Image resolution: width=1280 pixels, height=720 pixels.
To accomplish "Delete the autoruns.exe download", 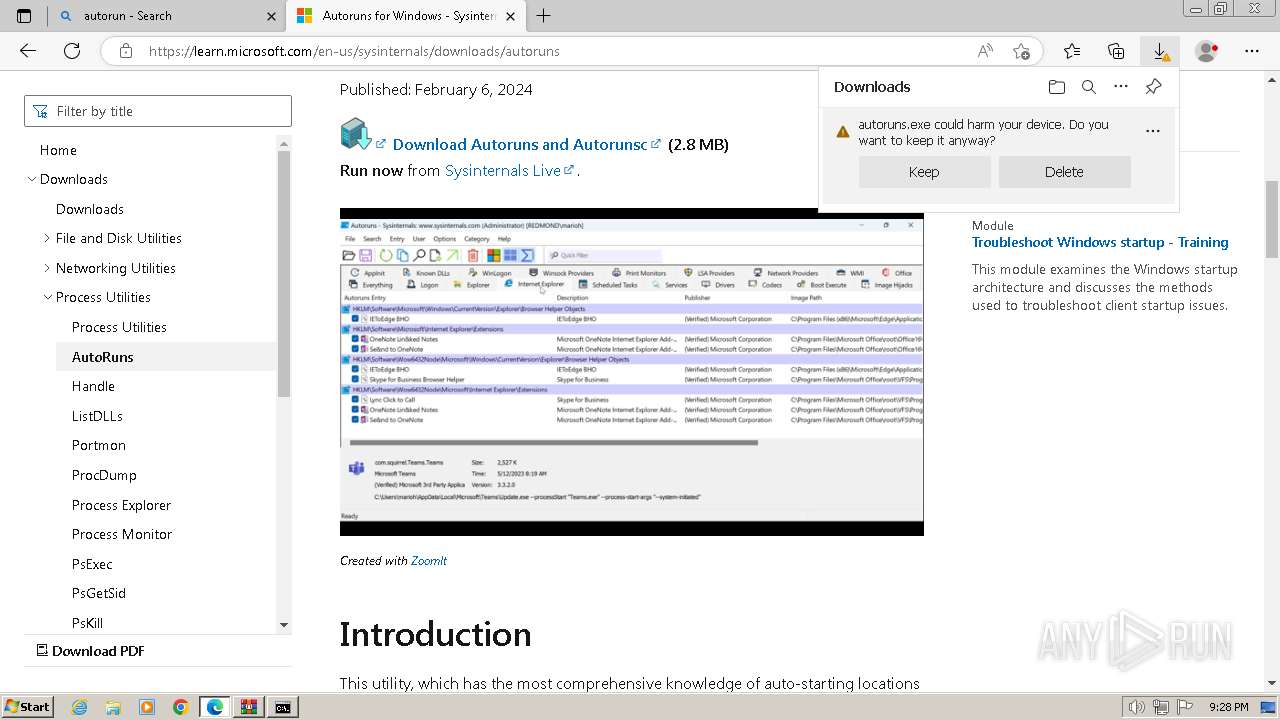I will coord(1064,172).
